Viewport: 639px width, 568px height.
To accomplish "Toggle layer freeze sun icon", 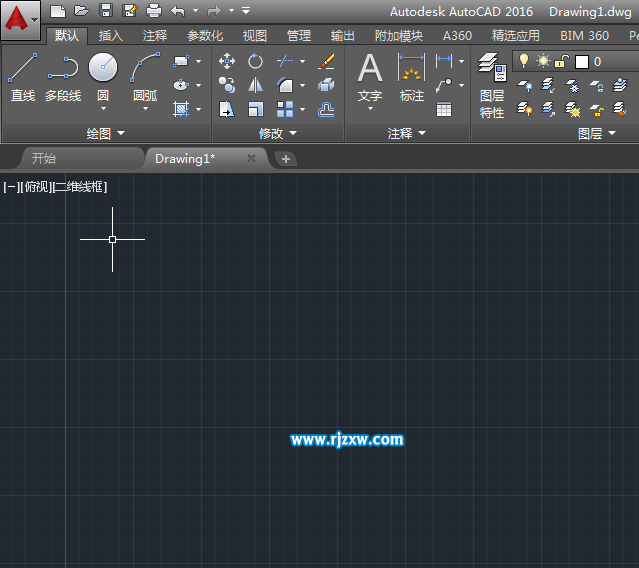I will pos(543,61).
